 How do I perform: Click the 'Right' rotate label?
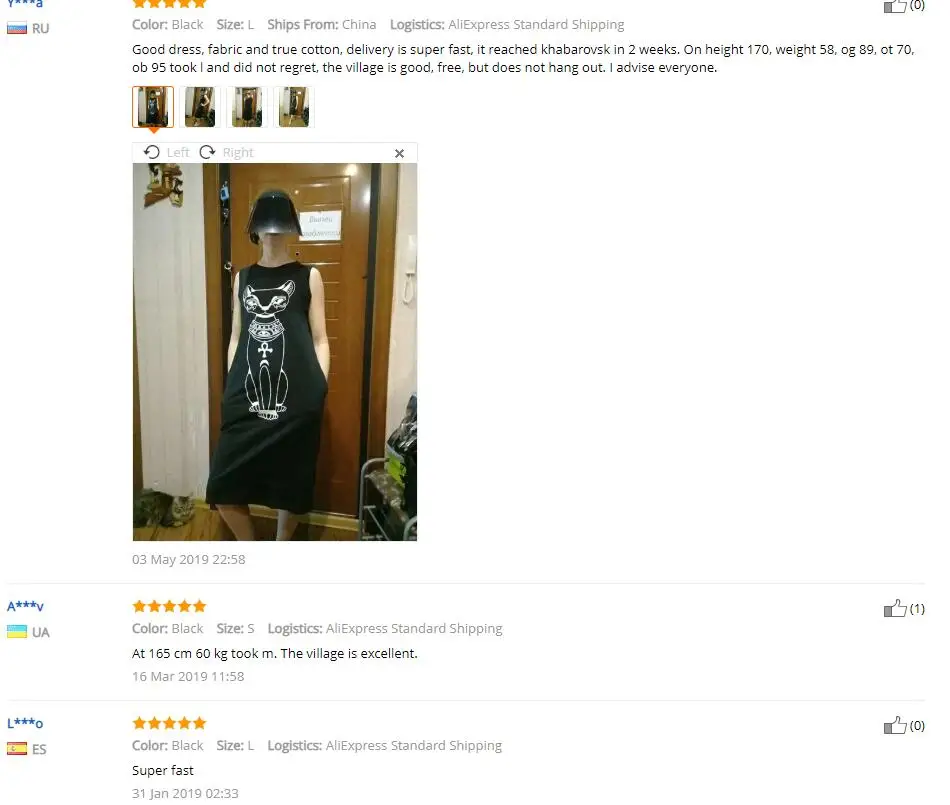[x=238, y=153]
